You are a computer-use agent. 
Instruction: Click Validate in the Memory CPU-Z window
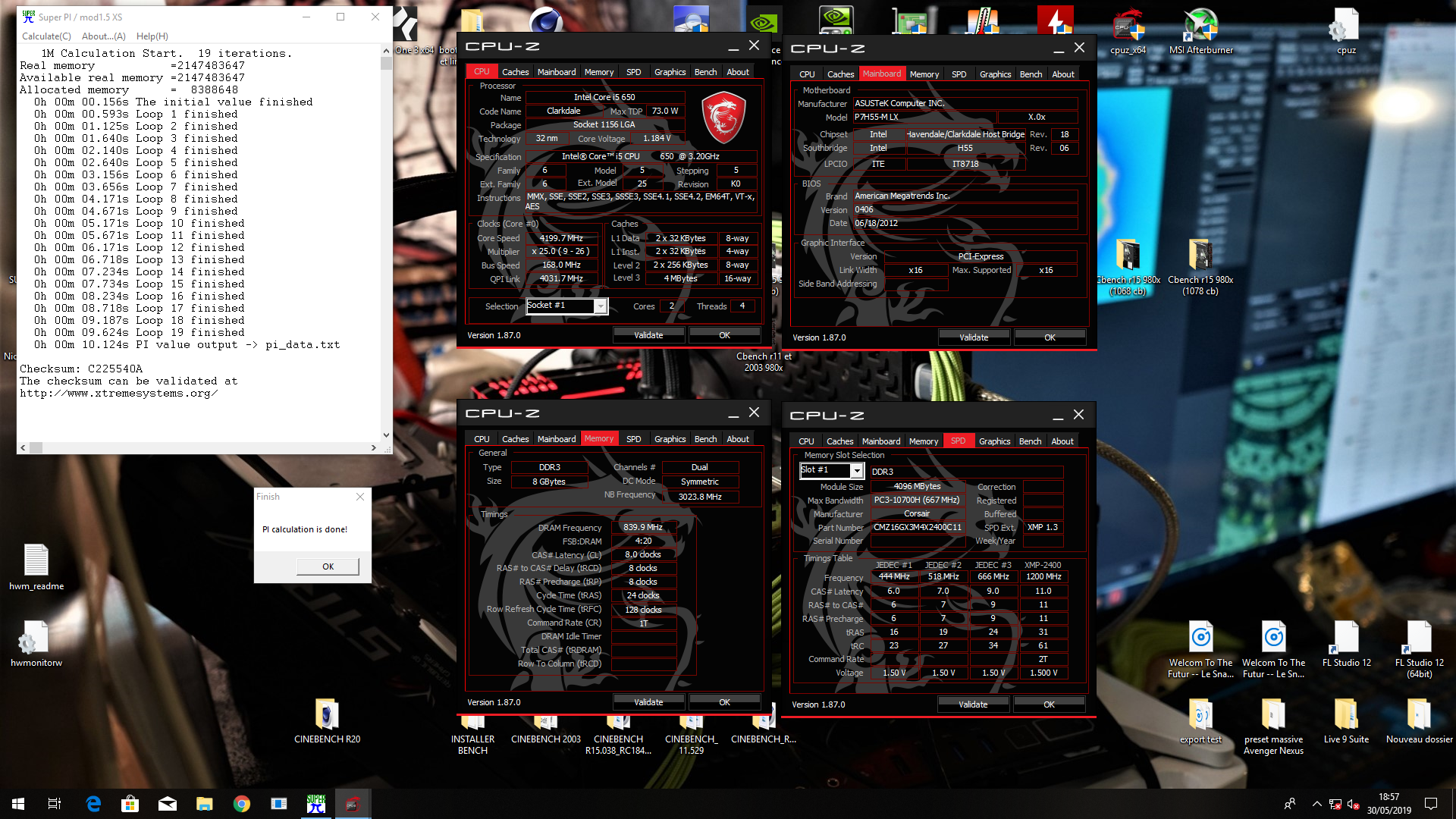pyautogui.click(x=648, y=702)
